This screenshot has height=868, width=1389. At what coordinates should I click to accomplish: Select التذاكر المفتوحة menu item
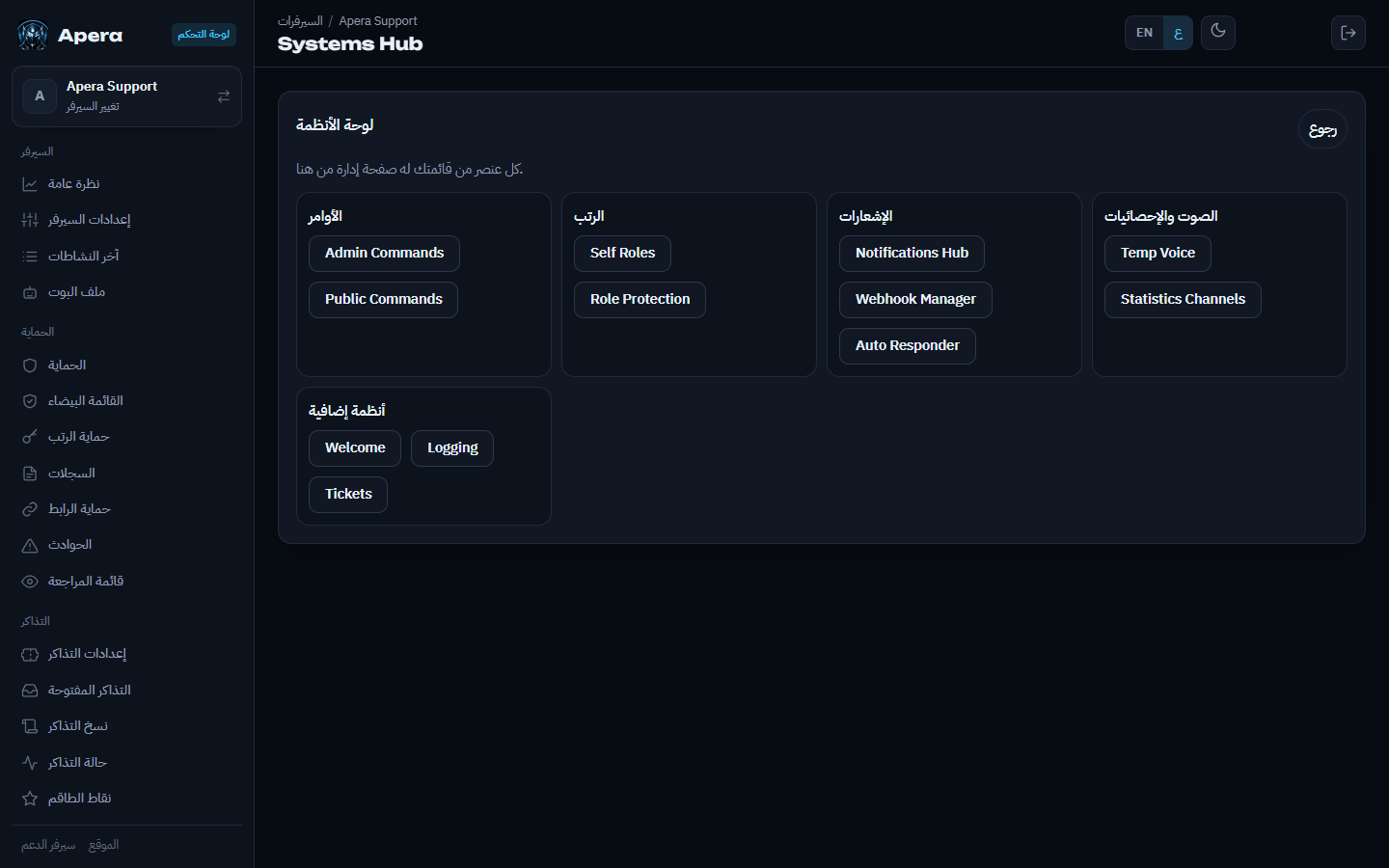pyautogui.click(x=126, y=691)
